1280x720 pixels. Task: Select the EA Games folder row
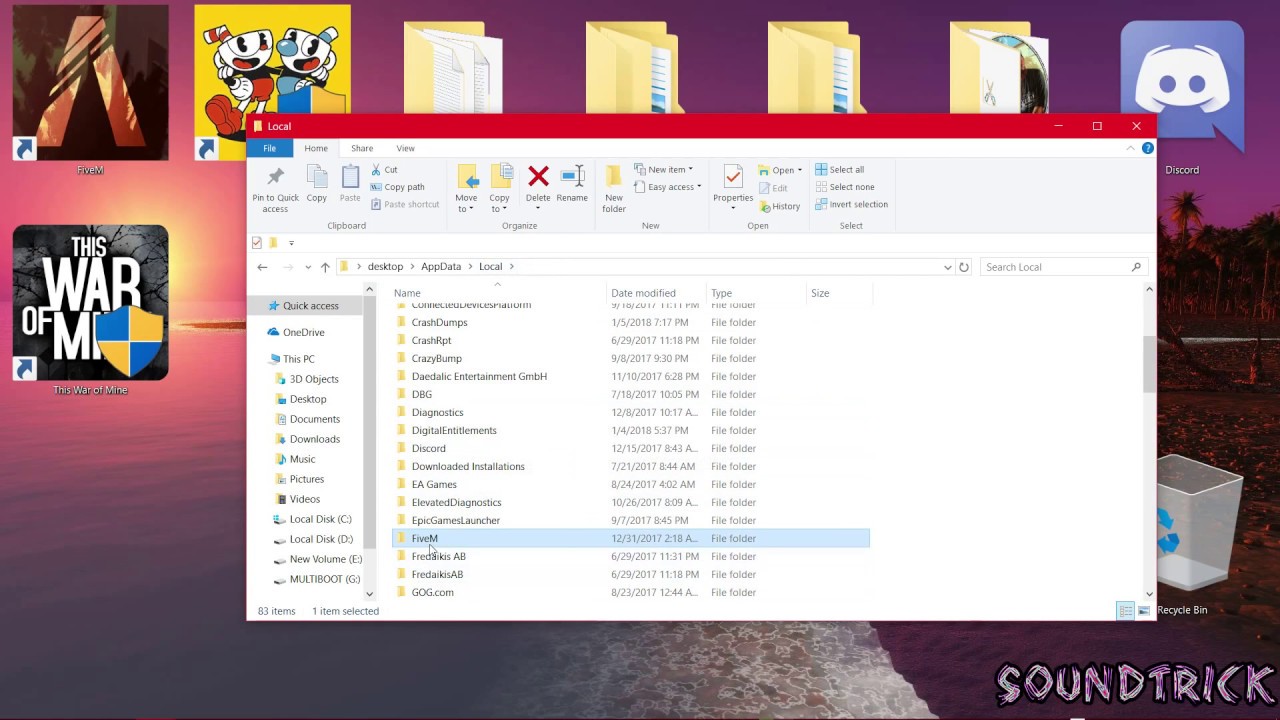(631, 484)
